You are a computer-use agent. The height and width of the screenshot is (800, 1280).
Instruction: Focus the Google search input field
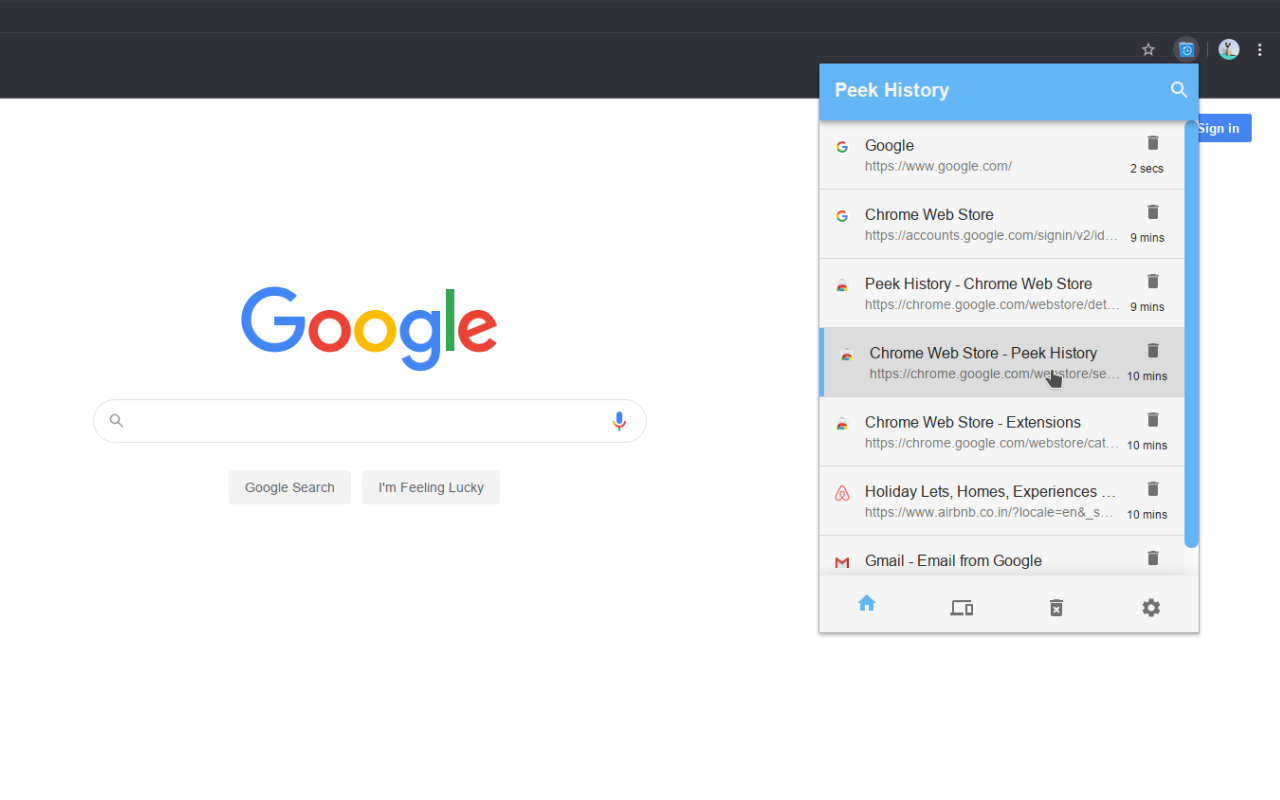[369, 421]
